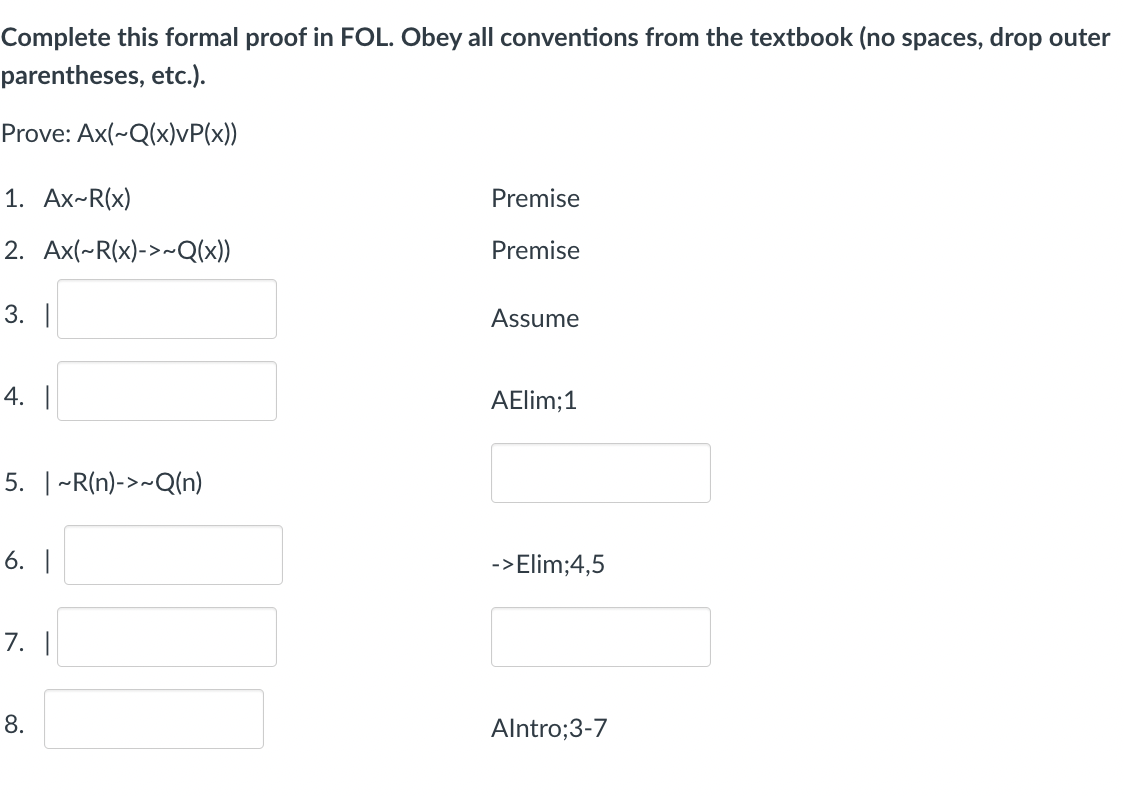Click the 'Prove: Ax(~Q(x)vP(x))' goal text

click(119, 134)
